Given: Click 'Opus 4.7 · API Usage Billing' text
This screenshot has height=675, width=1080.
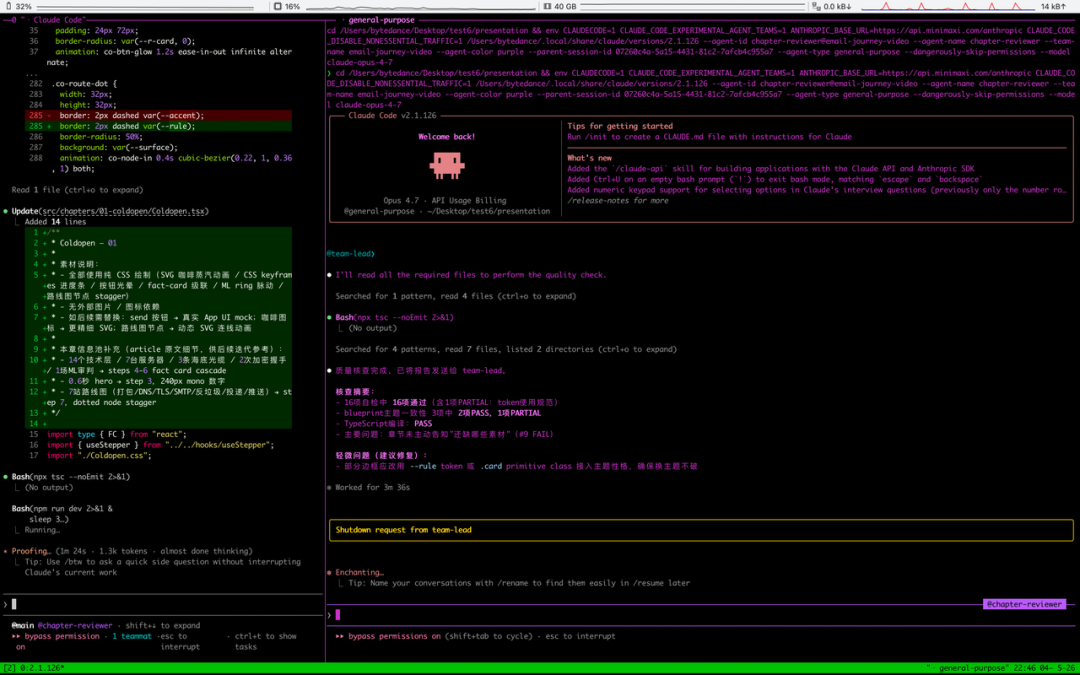Looking at the screenshot, I should click(x=445, y=200).
